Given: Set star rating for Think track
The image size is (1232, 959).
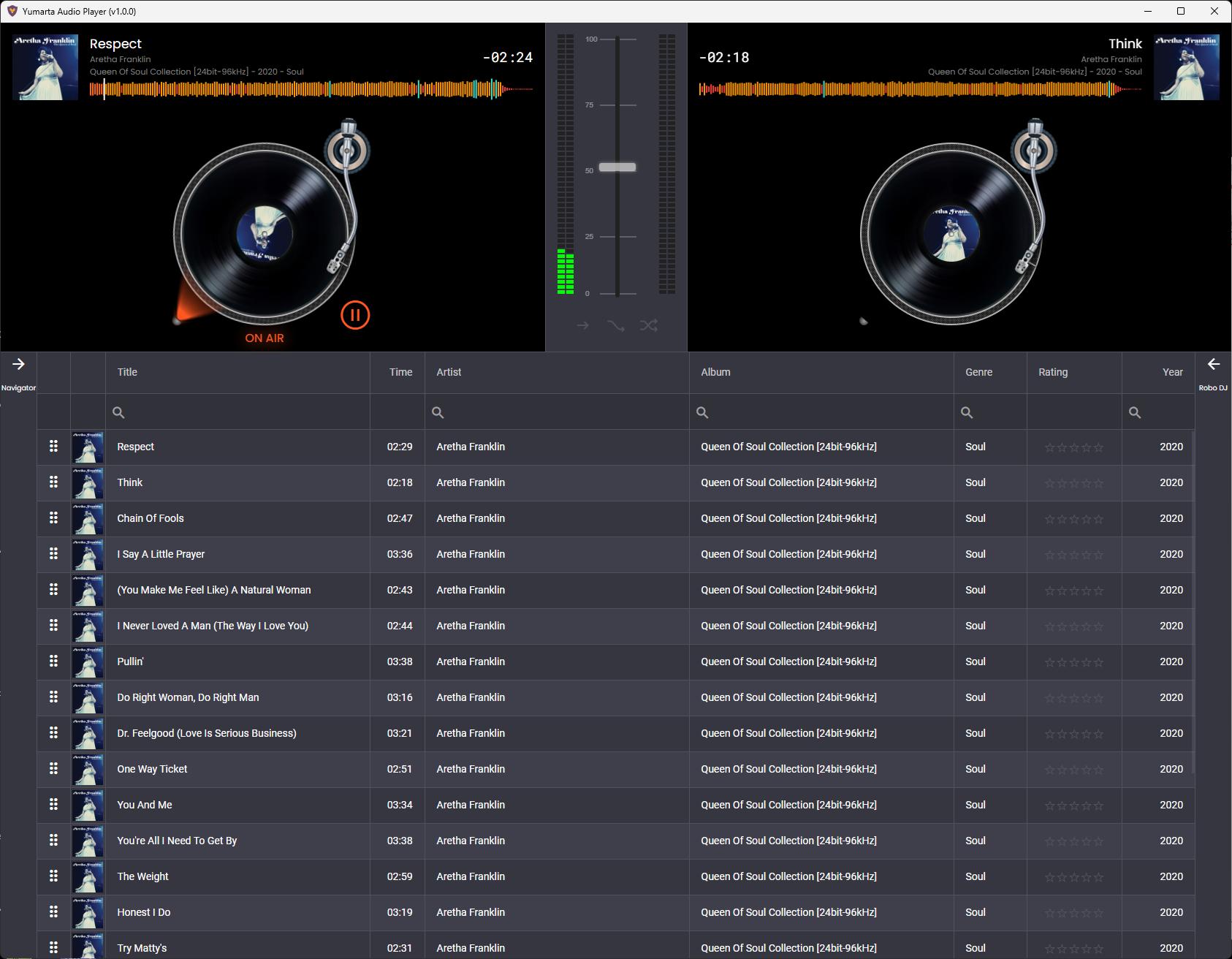Looking at the screenshot, I should click(1074, 483).
